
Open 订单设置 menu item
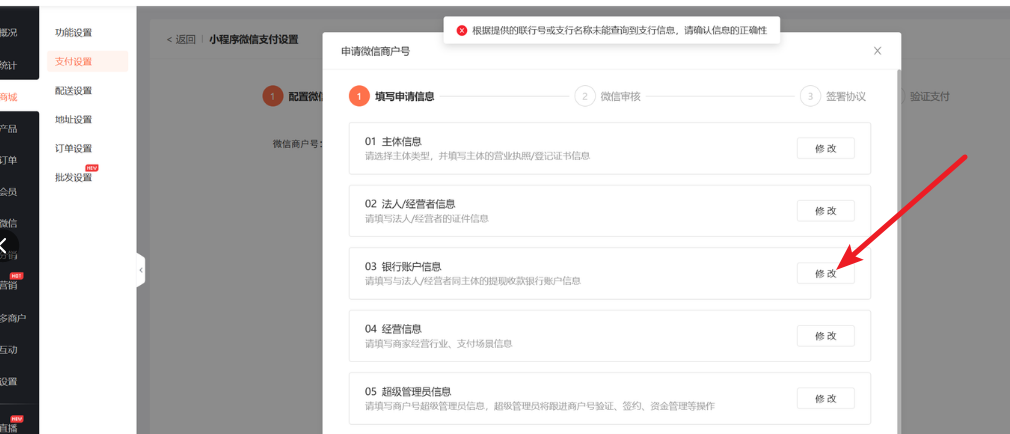coord(73,148)
